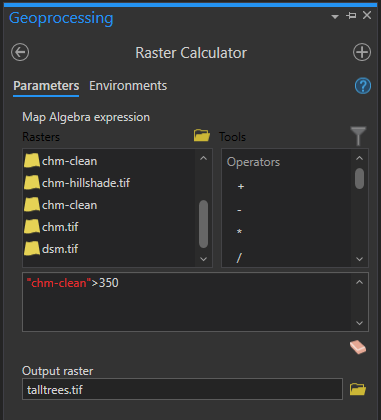
Task: Clear the expression with the eraser icon
Action: pyautogui.click(x=358, y=347)
